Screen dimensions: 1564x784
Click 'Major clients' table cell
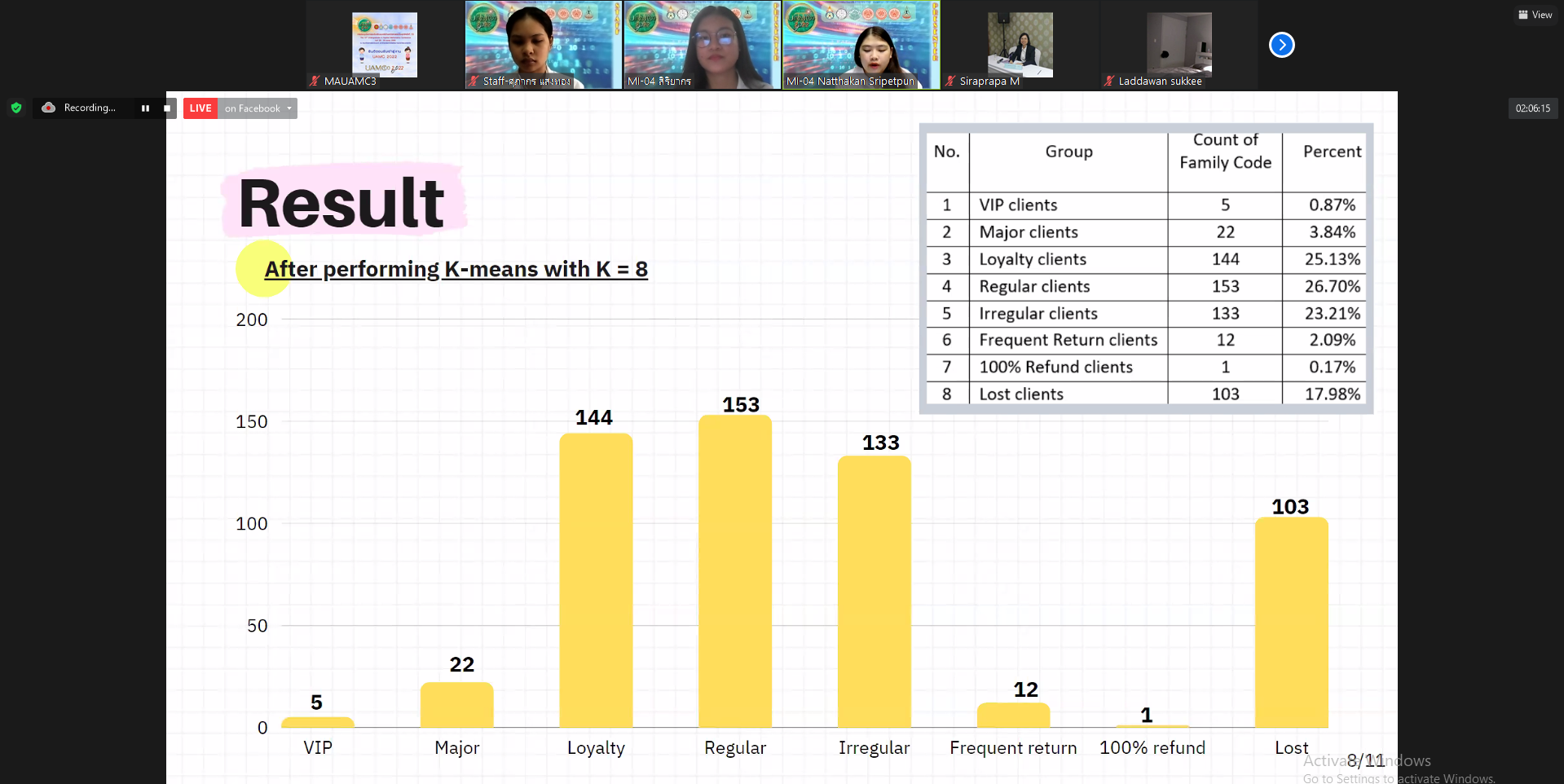1068,232
